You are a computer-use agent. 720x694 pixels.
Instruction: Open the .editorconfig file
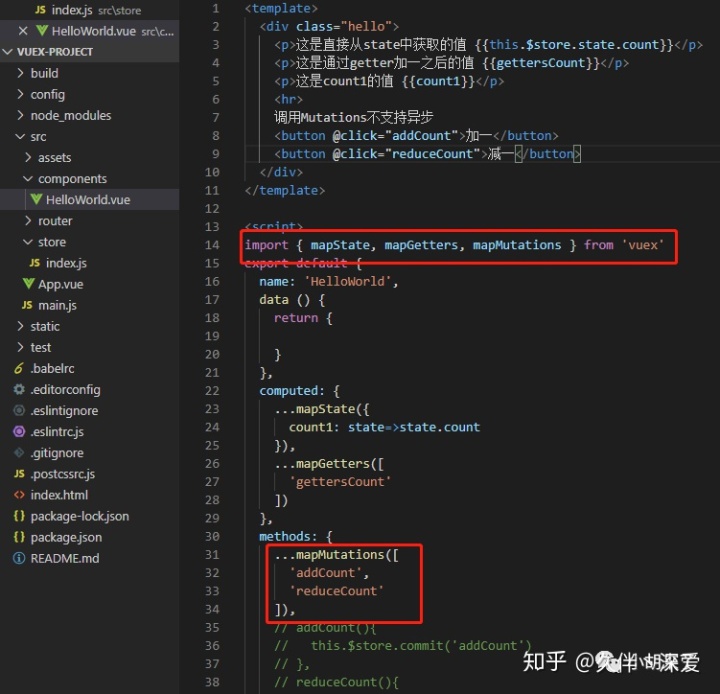(x=90, y=390)
